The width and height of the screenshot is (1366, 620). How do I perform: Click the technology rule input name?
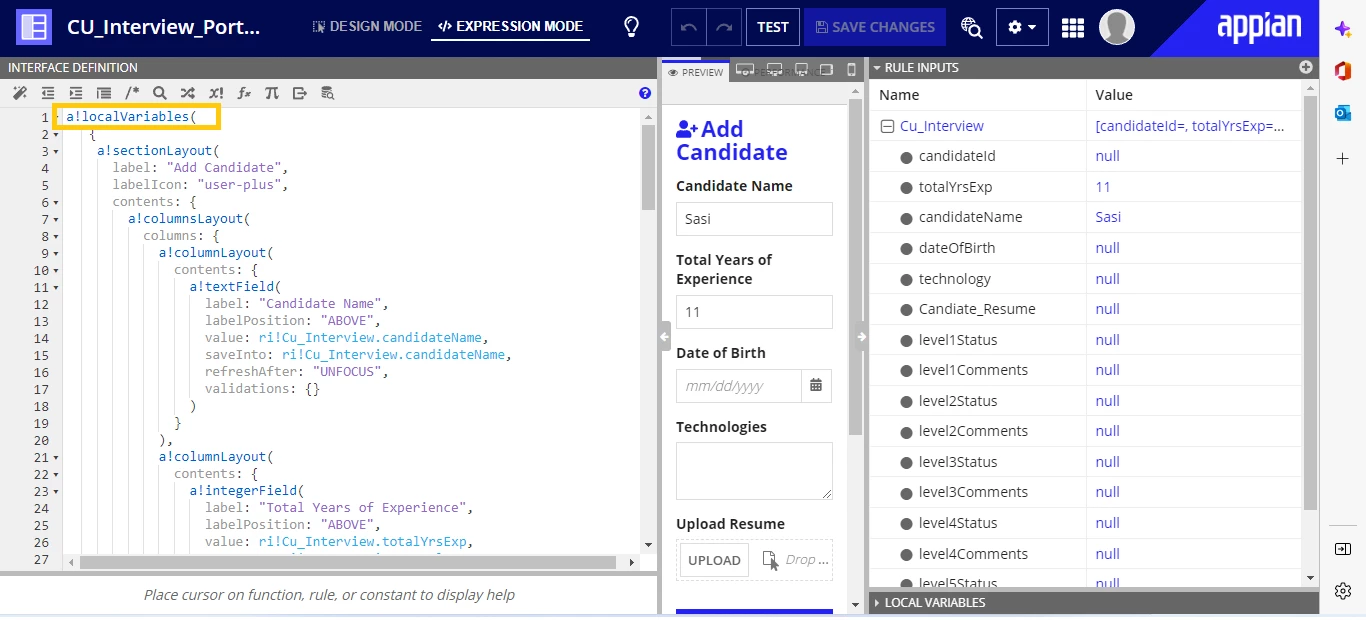click(955, 279)
